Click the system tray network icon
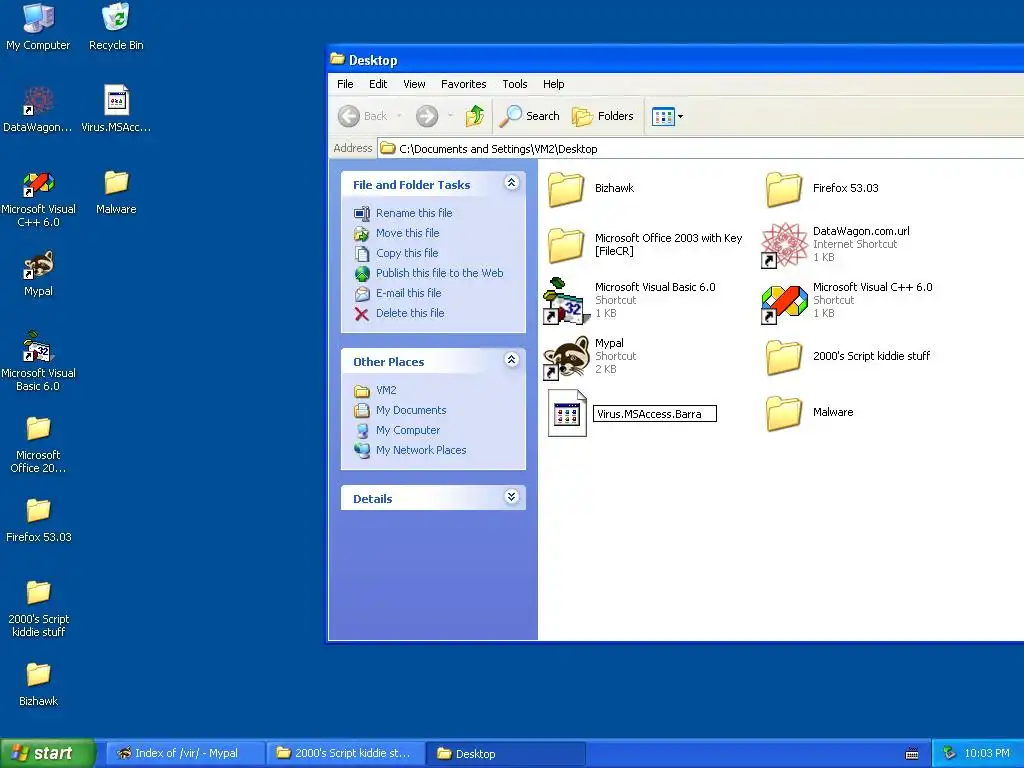Screen dimensions: 1024x768 pyautogui.click(x=949, y=754)
